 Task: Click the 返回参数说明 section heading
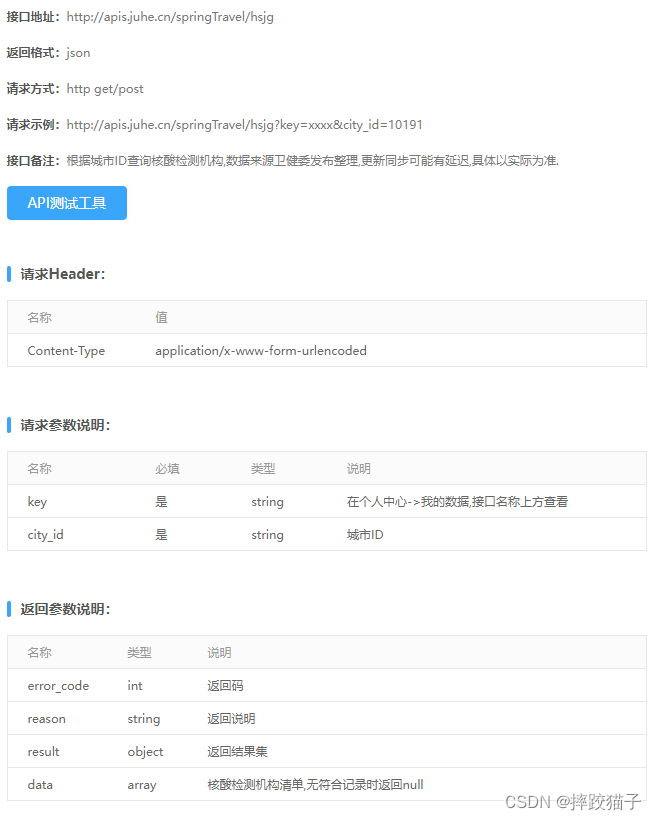click(x=65, y=609)
